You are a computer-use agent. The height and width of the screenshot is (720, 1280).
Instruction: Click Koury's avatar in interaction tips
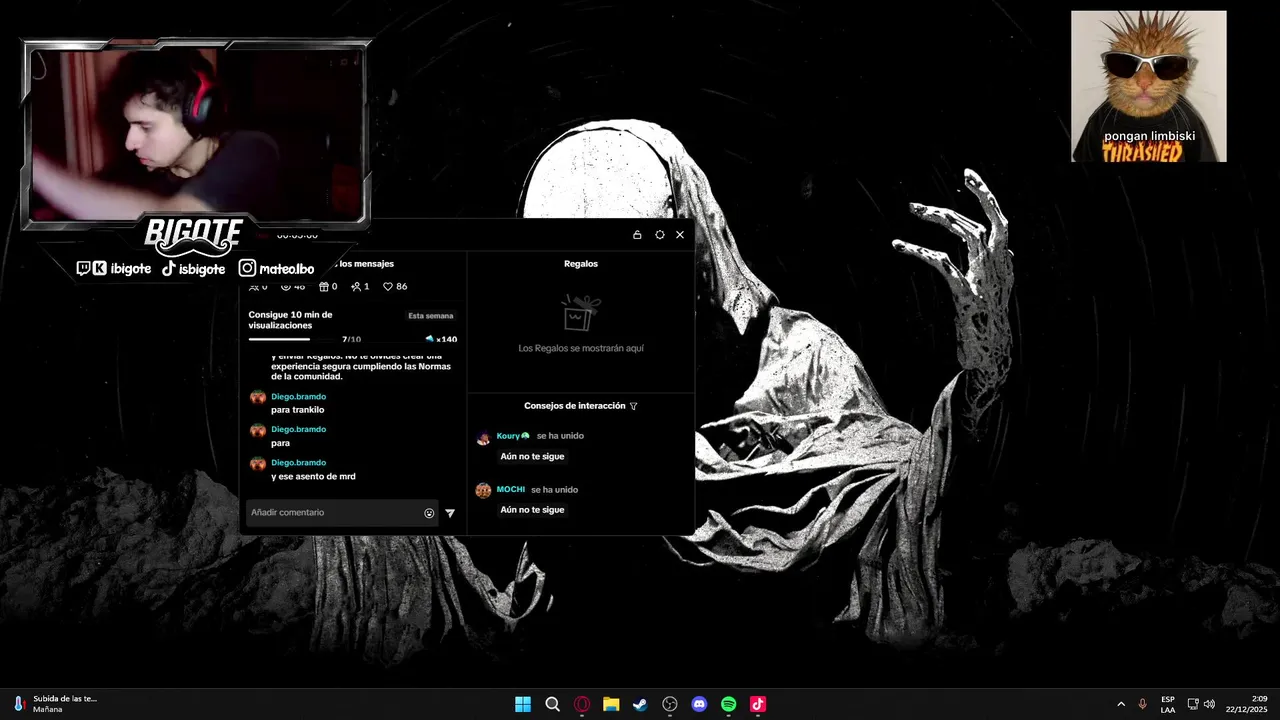pyautogui.click(x=483, y=437)
